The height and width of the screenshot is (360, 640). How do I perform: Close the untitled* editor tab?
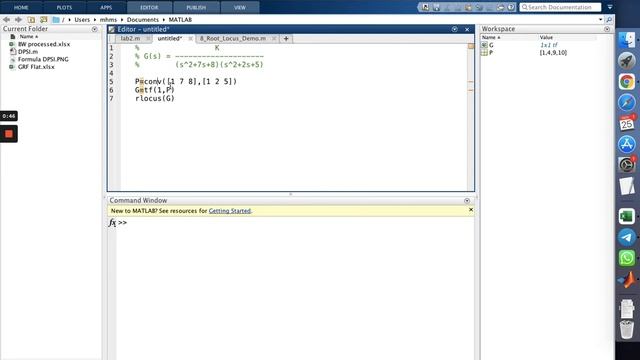[190, 38]
